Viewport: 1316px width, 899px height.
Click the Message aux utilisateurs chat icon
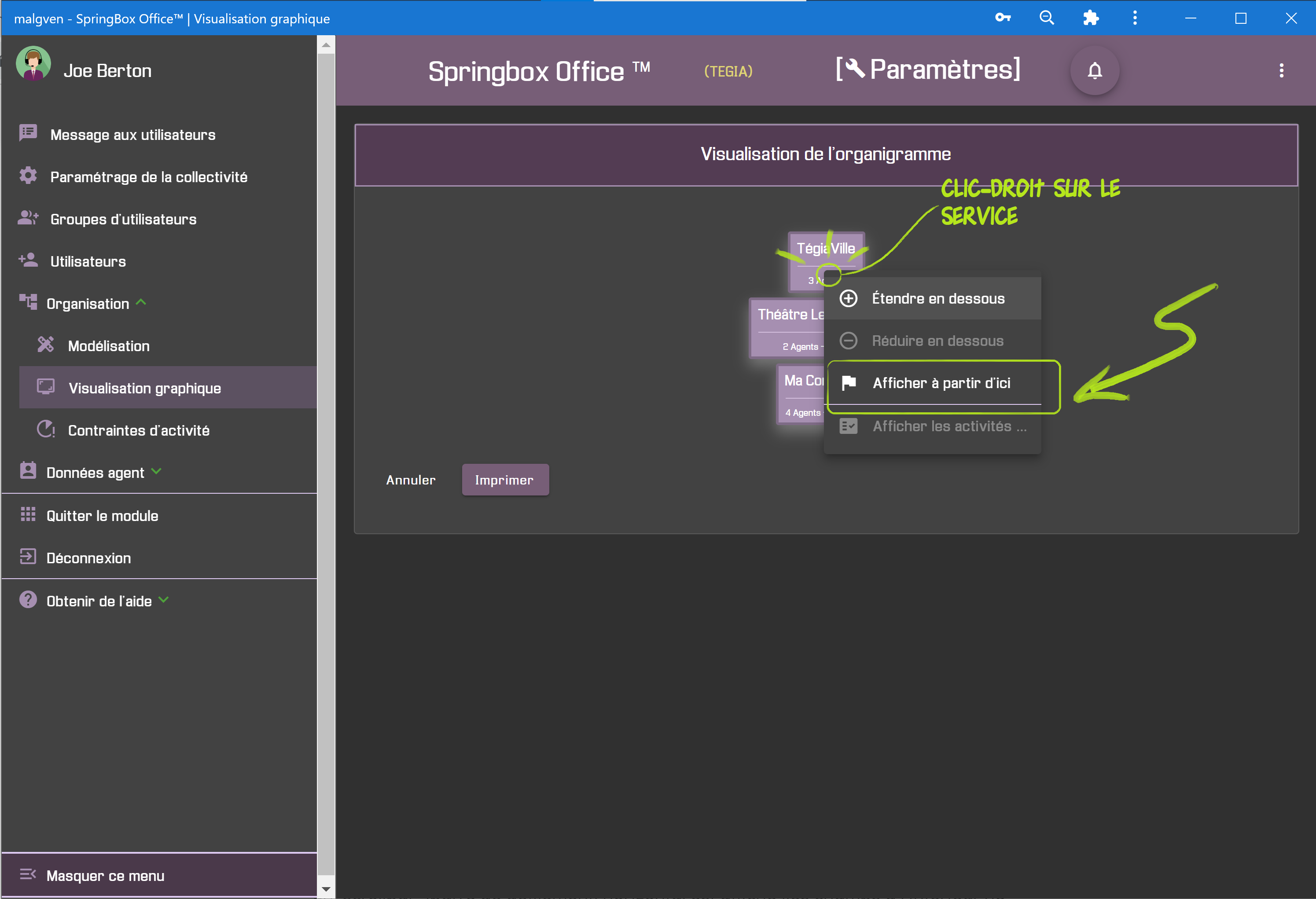[28, 133]
